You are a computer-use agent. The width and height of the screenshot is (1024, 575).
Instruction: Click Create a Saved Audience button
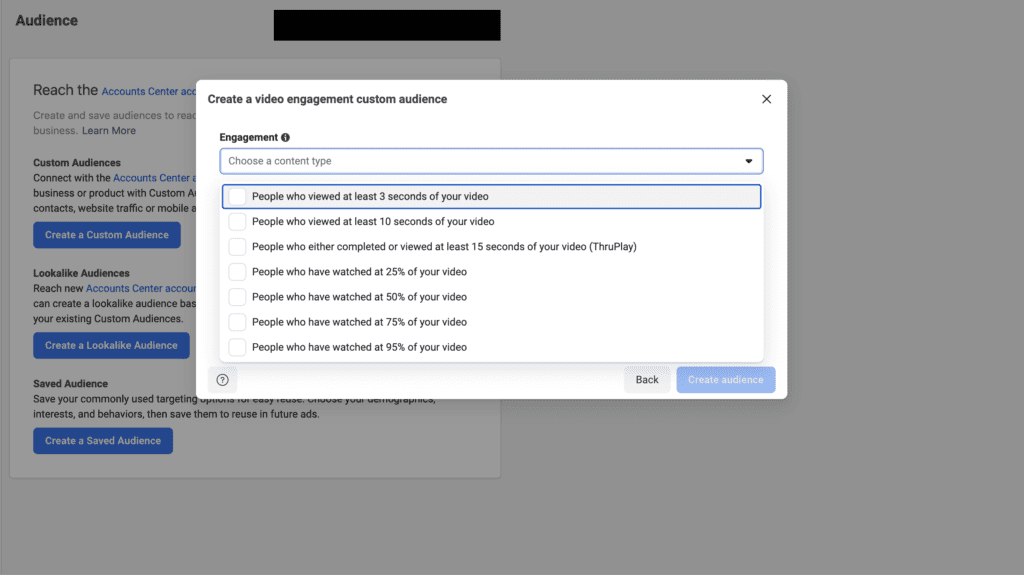[103, 441]
